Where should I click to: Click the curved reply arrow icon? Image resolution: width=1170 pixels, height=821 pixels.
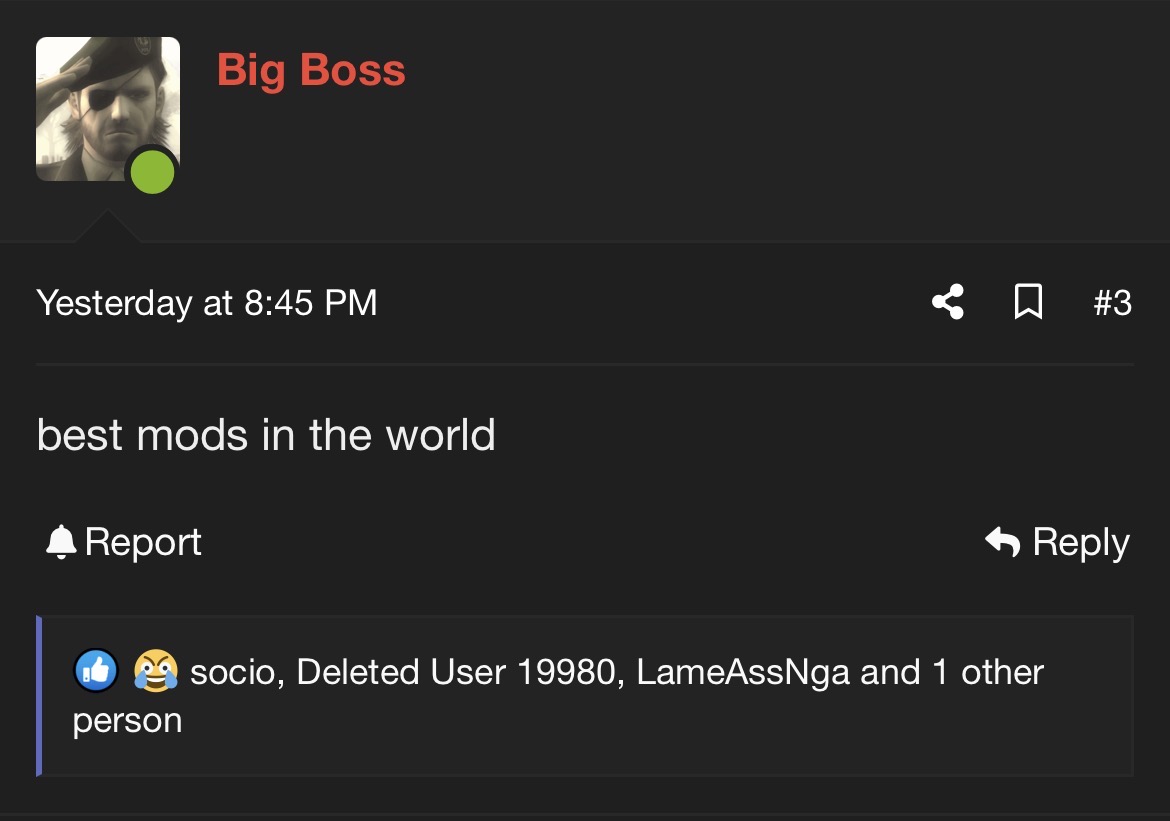click(1002, 542)
